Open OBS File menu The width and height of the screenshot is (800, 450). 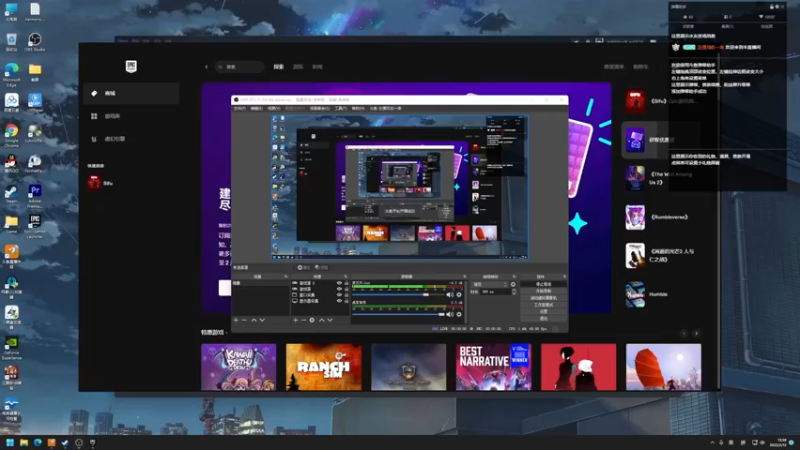[239, 108]
